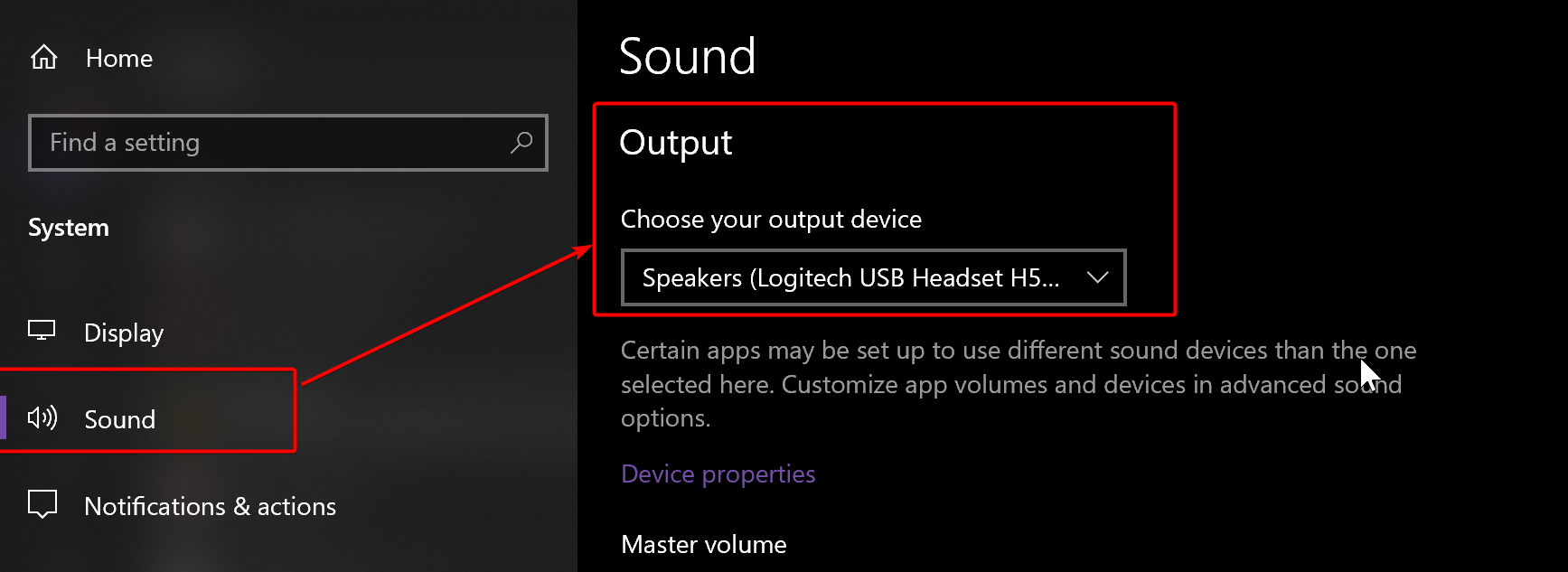Click the Sound page title heading
The width and height of the screenshot is (1568, 572).
pos(687,57)
